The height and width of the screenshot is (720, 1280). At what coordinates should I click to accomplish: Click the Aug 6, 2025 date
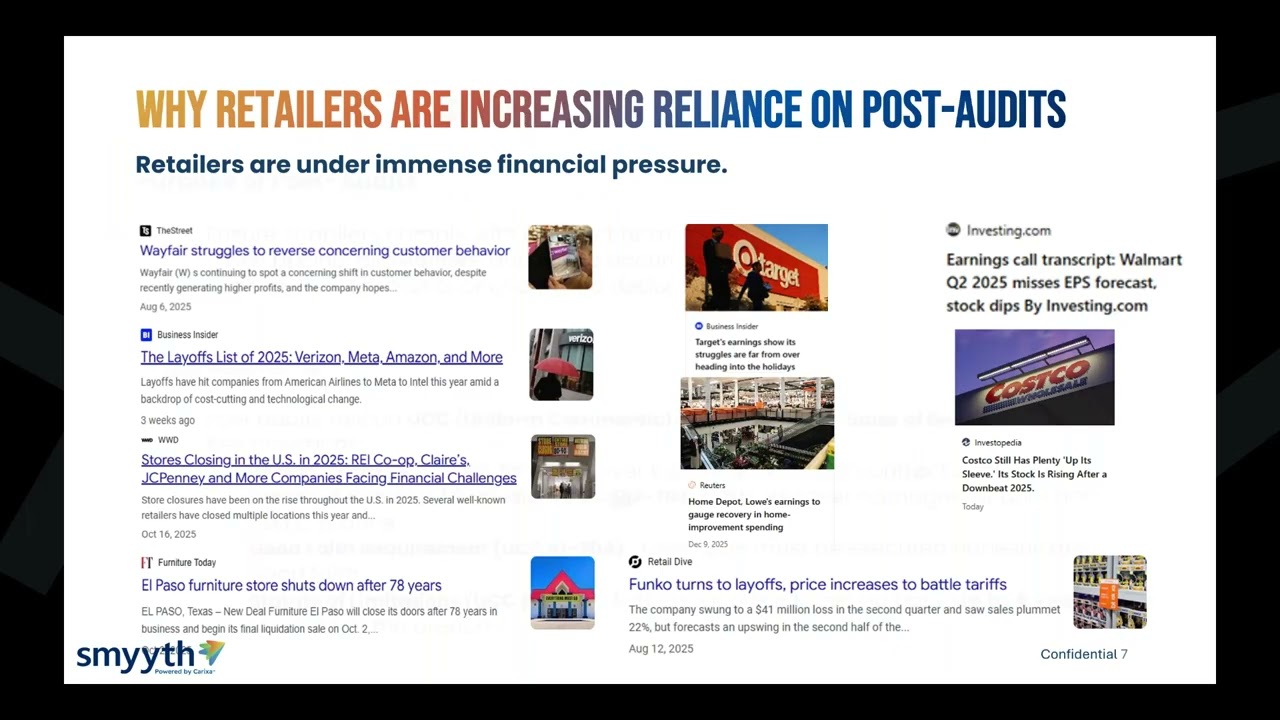tap(165, 307)
